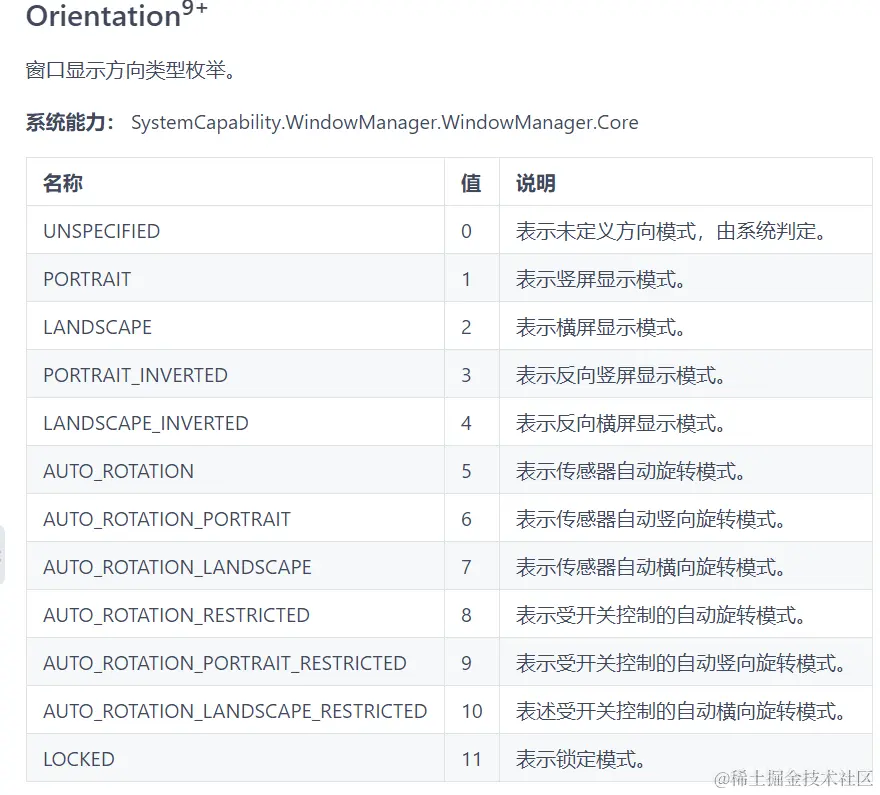This screenshot has height=795, width=880.
Task: Click the Orientation heading
Action: 116,15
